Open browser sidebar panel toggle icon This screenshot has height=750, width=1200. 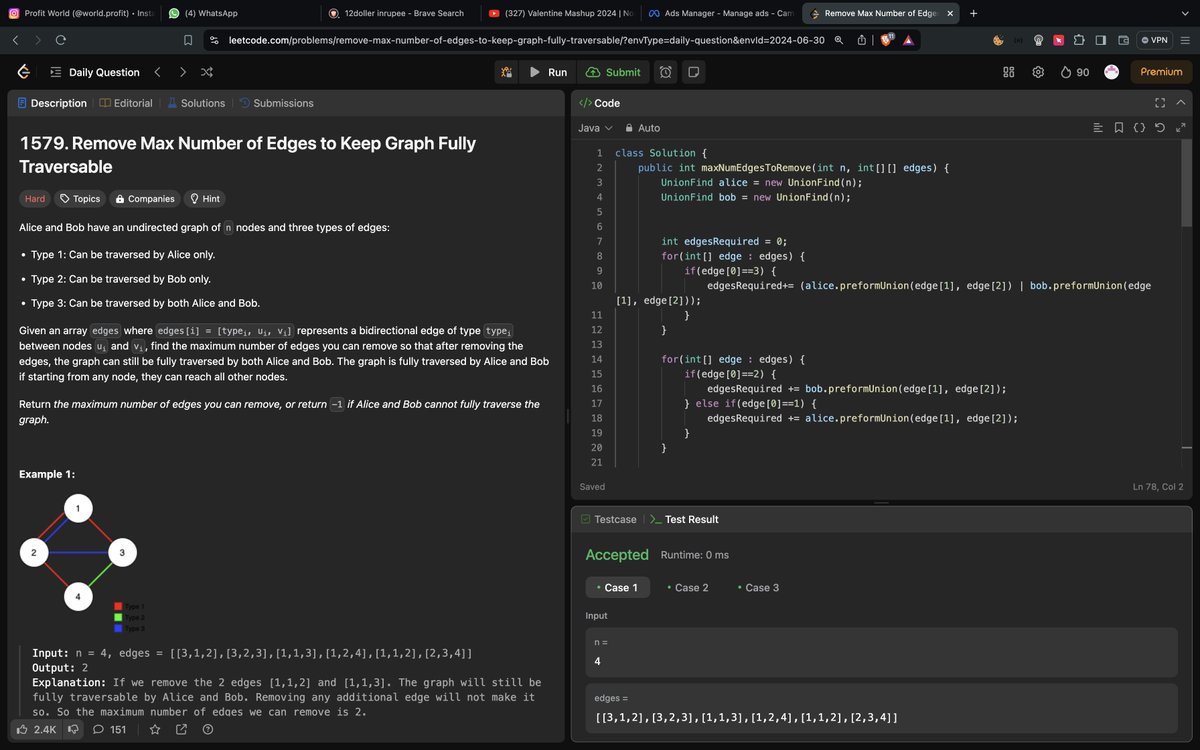coord(1100,40)
